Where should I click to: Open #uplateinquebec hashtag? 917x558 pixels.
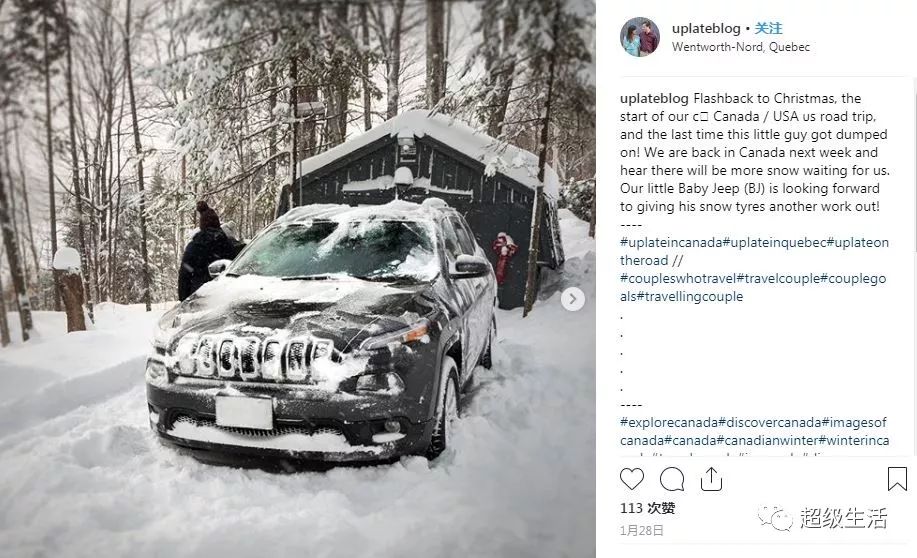(774, 243)
